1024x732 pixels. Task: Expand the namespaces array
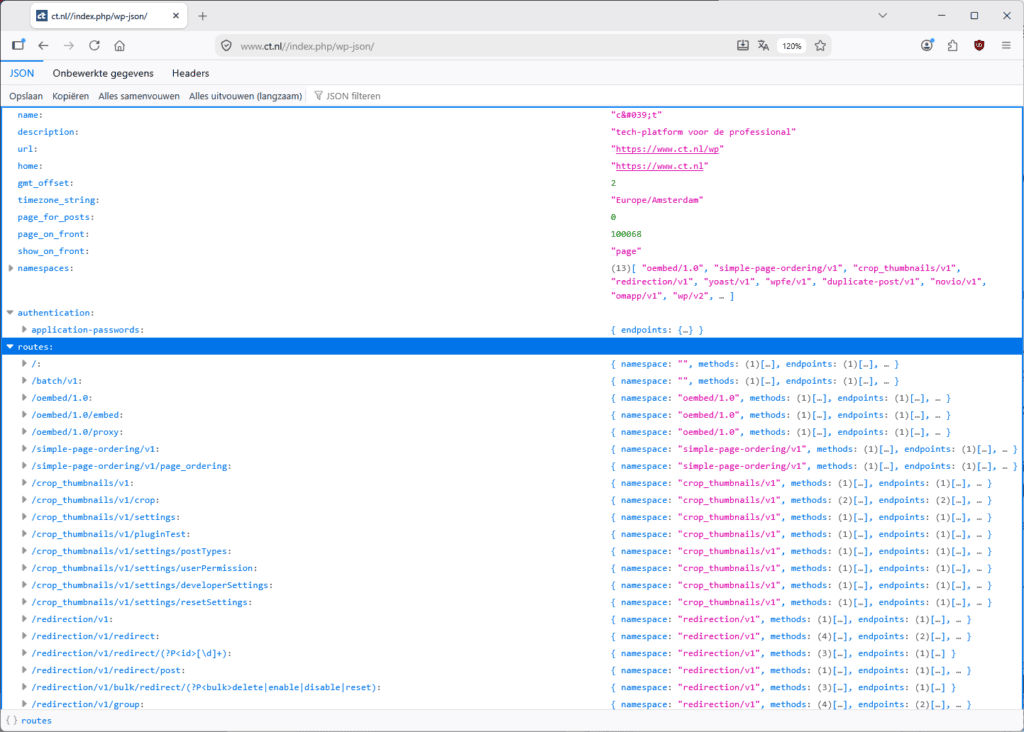click(x=10, y=268)
